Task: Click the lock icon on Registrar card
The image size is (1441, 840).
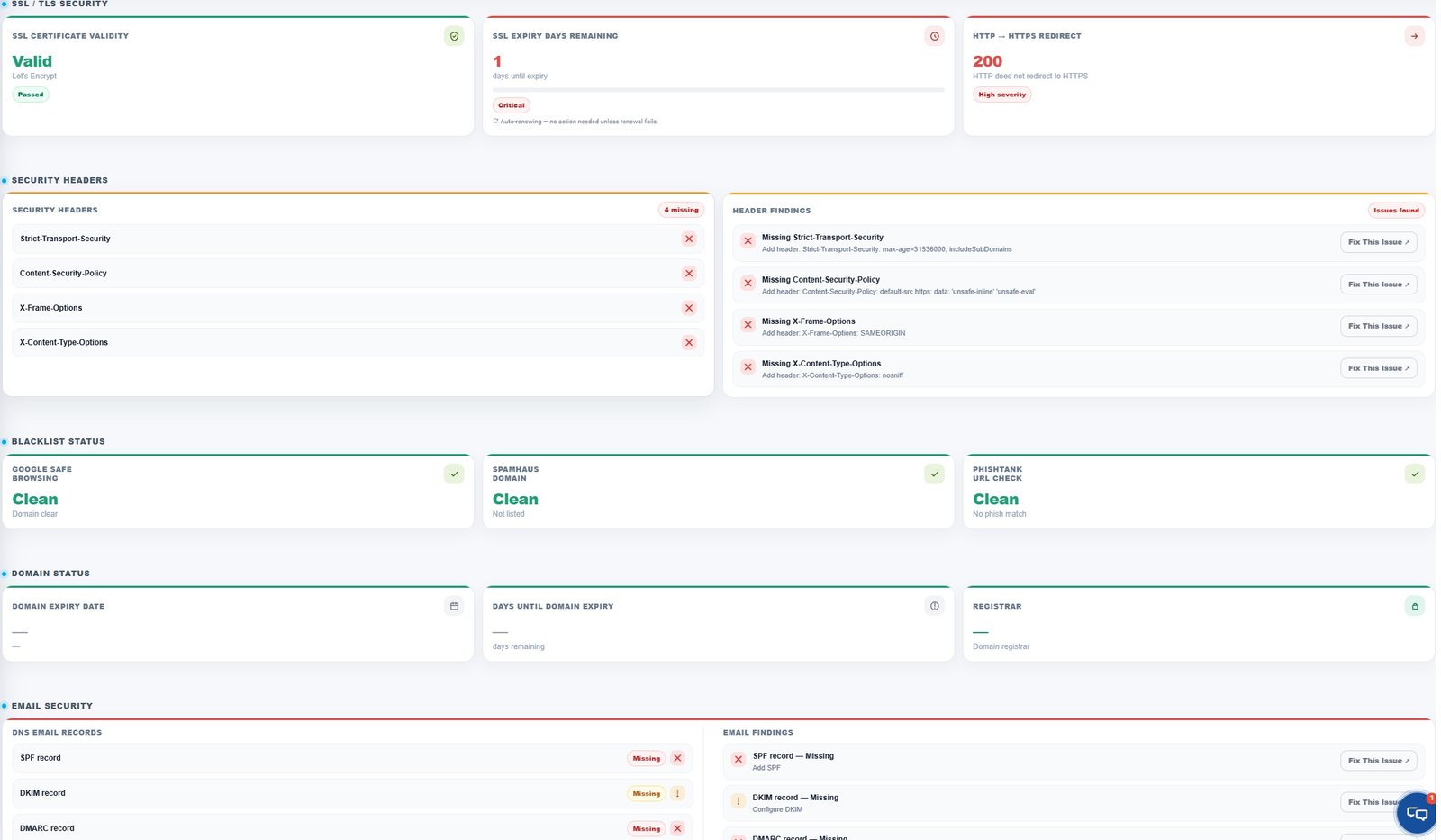Action: click(1414, 606)
